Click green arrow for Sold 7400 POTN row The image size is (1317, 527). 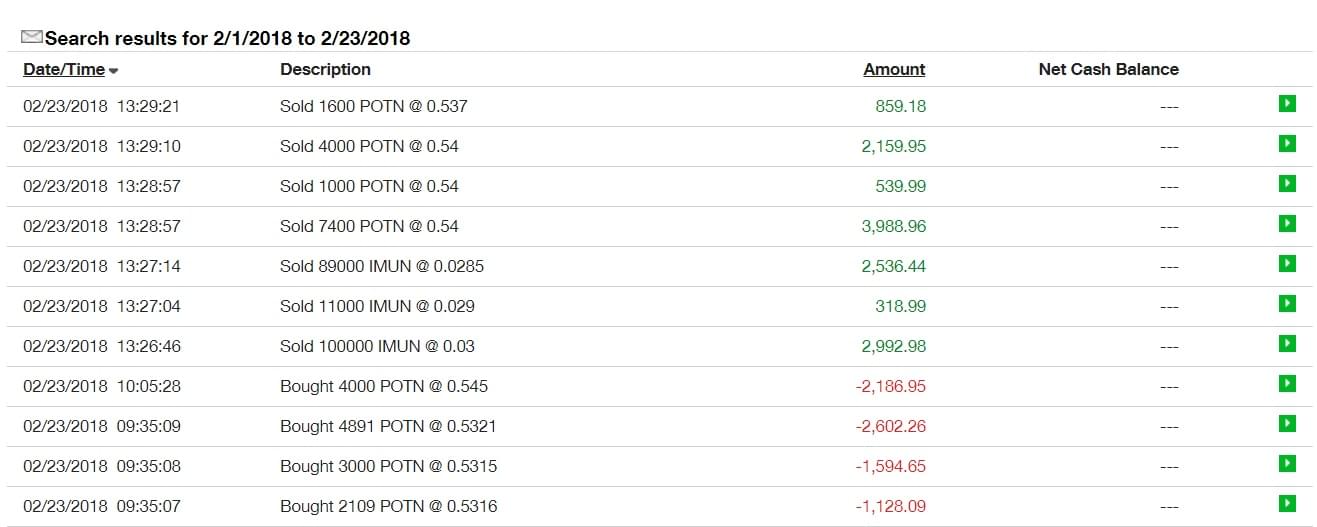tap(1287, 224)
